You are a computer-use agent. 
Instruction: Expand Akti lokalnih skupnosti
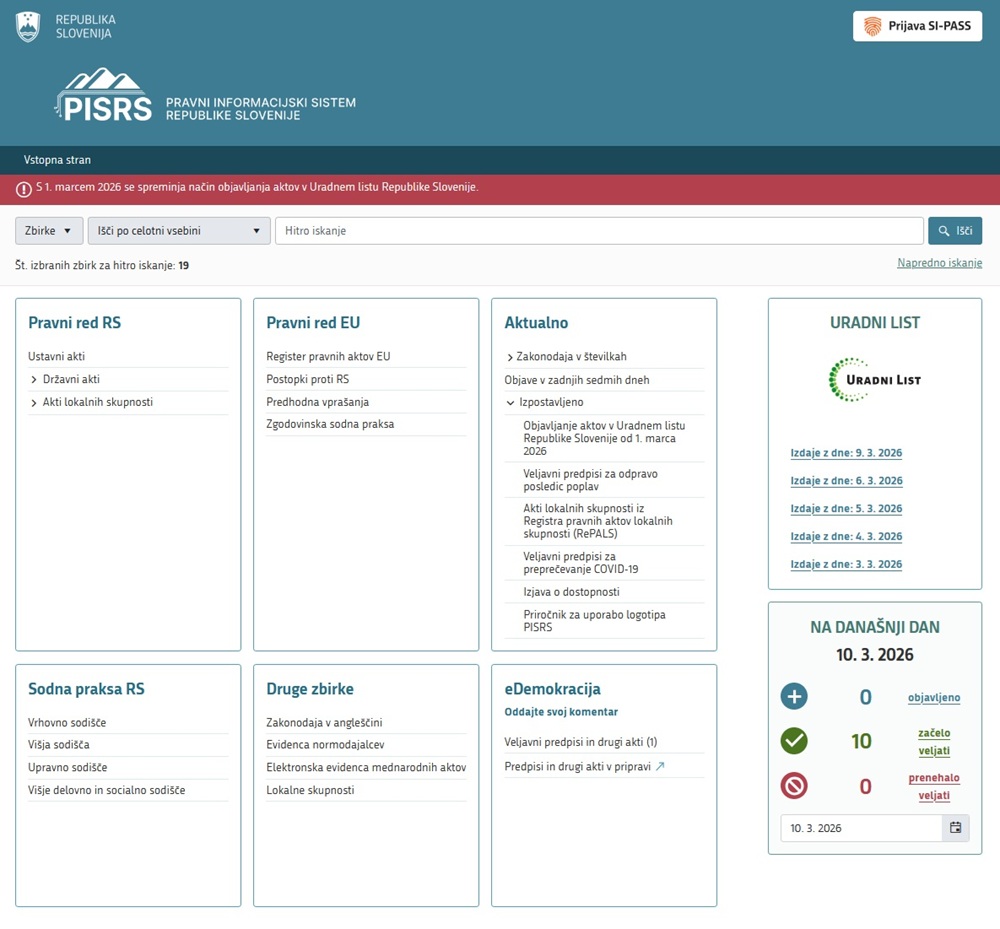34,403
